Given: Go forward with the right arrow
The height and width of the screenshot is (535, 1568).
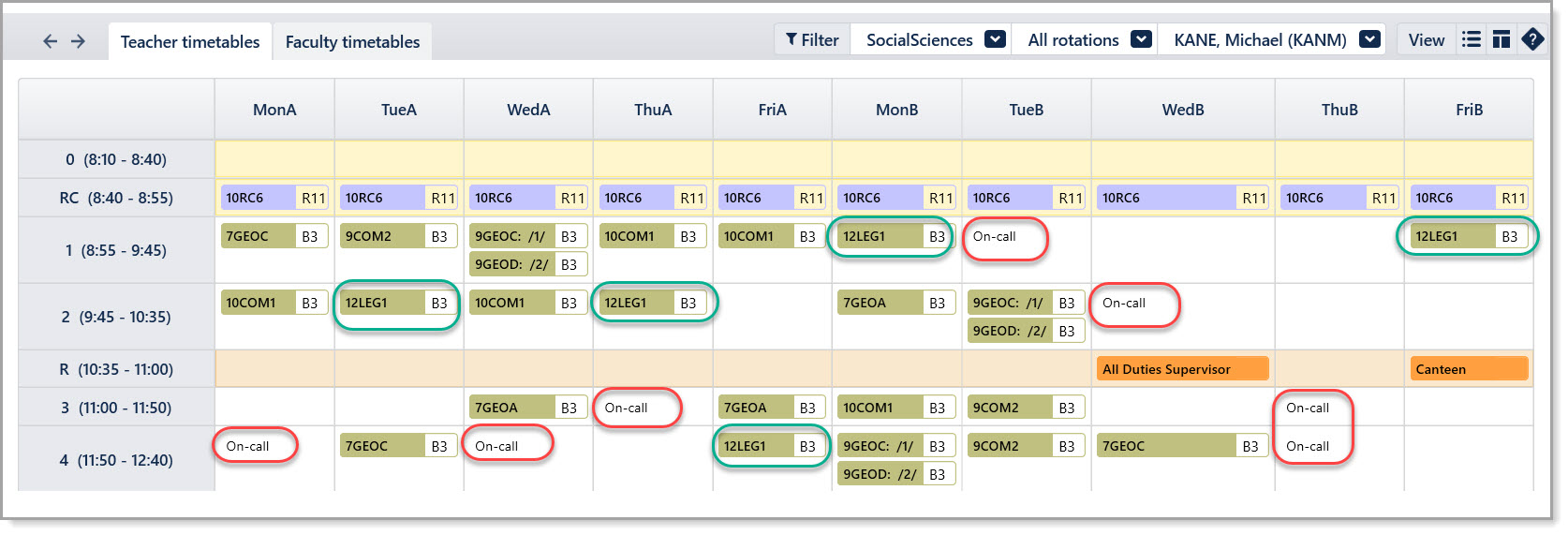Looking at the screenshot, I should (x=79, y=41).
